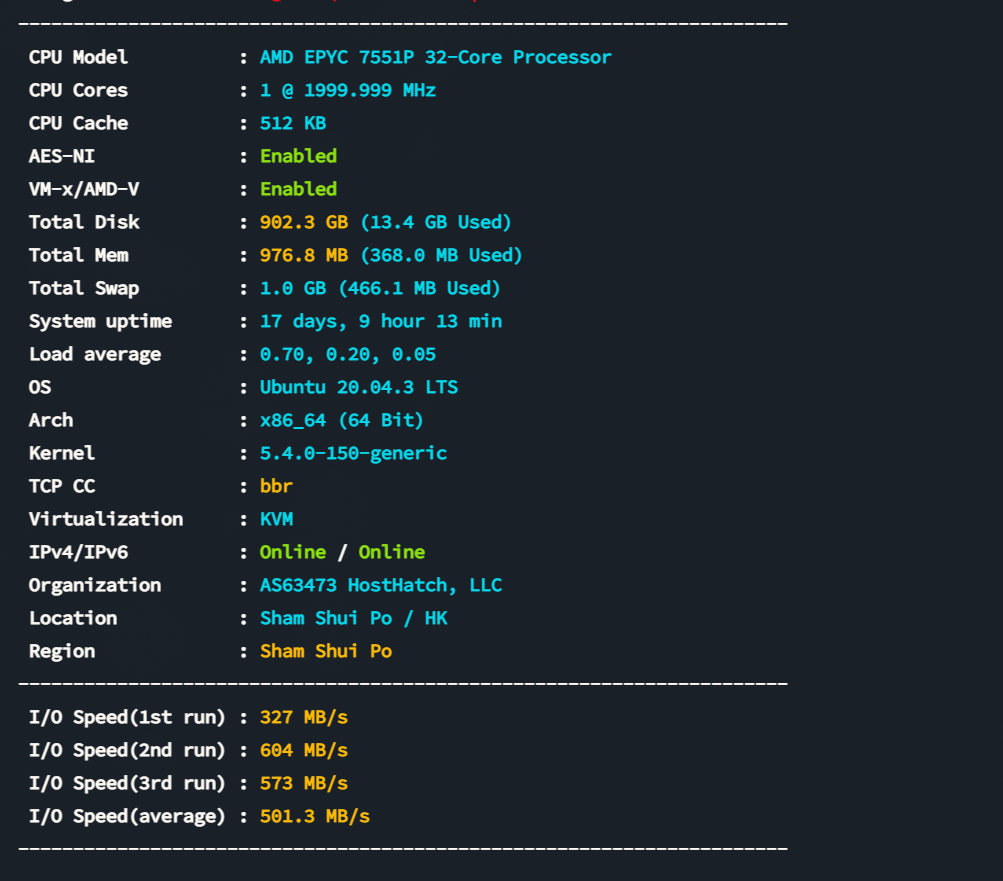Click the x86_64 (64 Bit) Arch value

click(341, 420)
